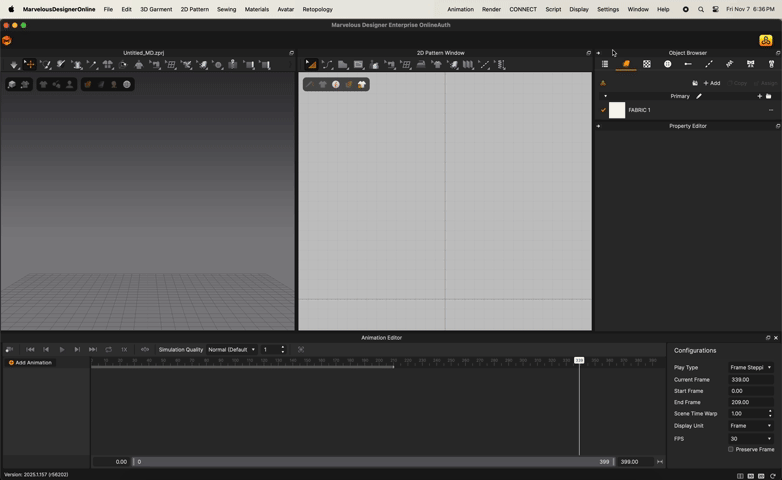782x480 pixels.
Task: Toggle the FABRIC 1 checkmark
Action: click(x=603, y=110)
